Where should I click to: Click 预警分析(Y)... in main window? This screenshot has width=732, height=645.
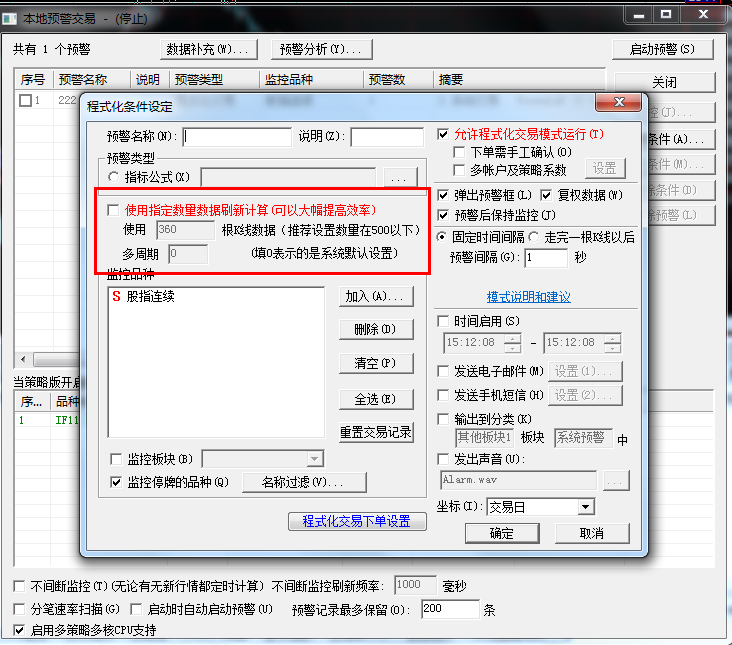point(321,49)
